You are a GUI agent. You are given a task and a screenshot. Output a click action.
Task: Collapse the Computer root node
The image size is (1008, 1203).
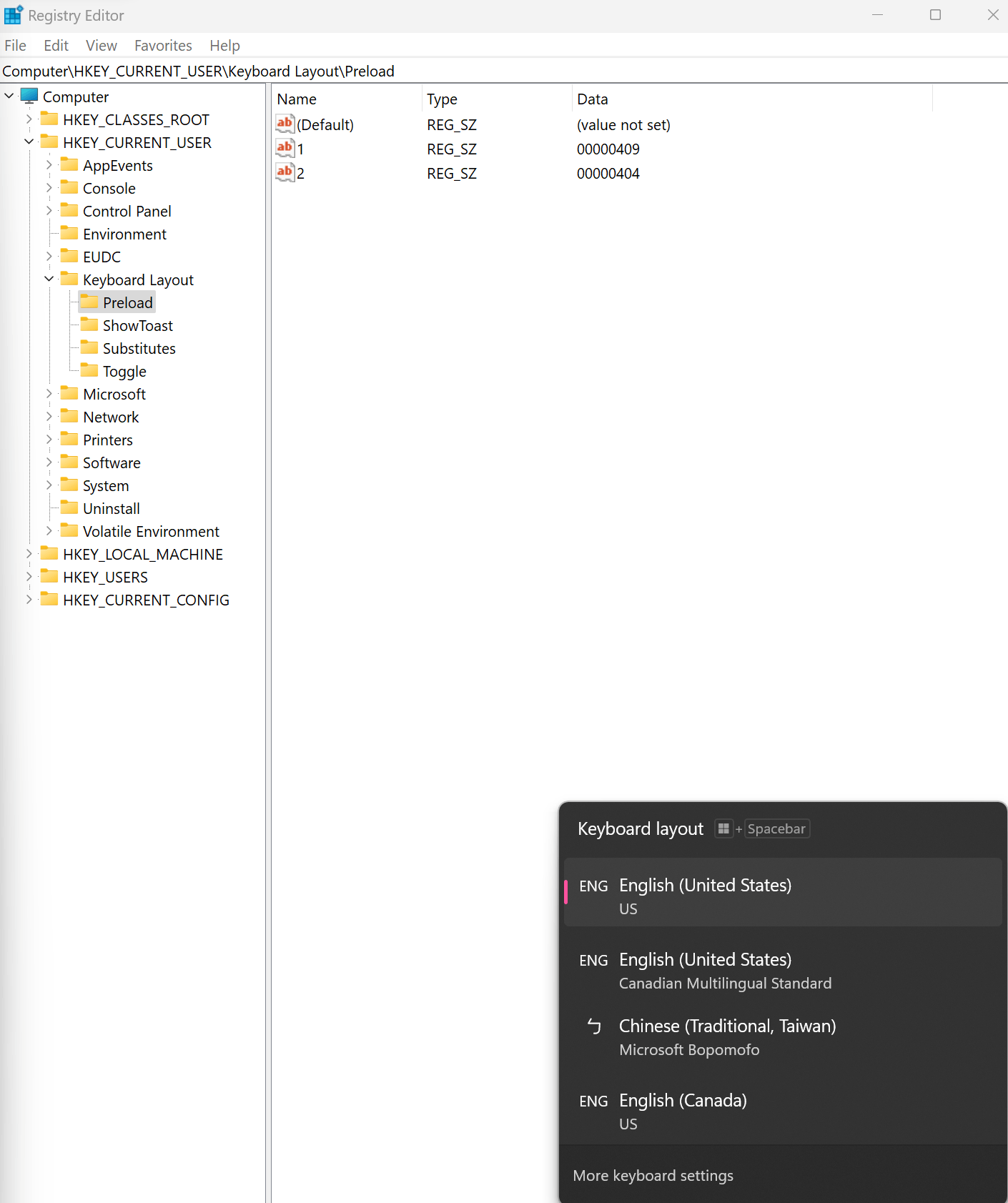9,96
